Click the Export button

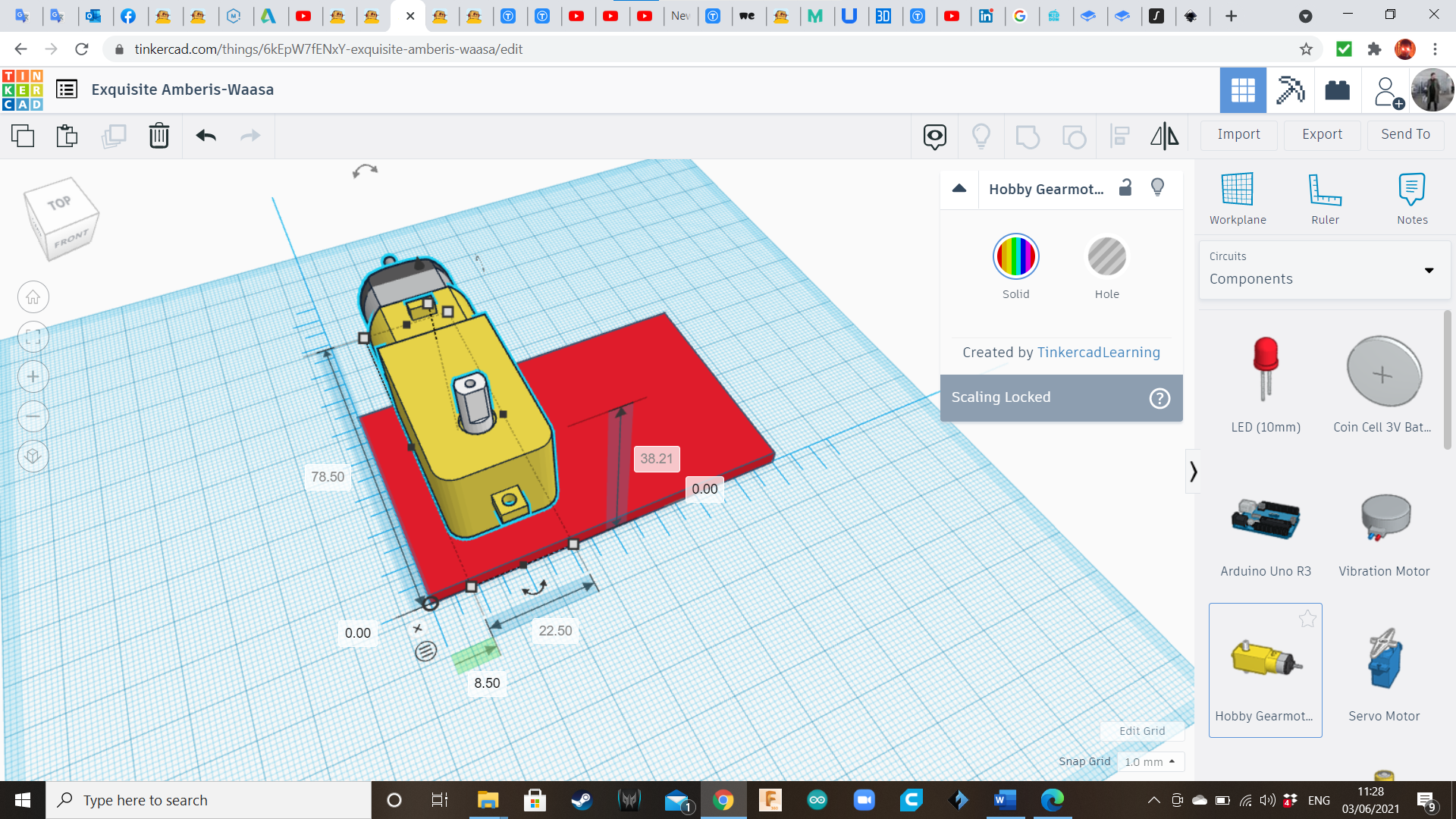(x=1322, y=134)
